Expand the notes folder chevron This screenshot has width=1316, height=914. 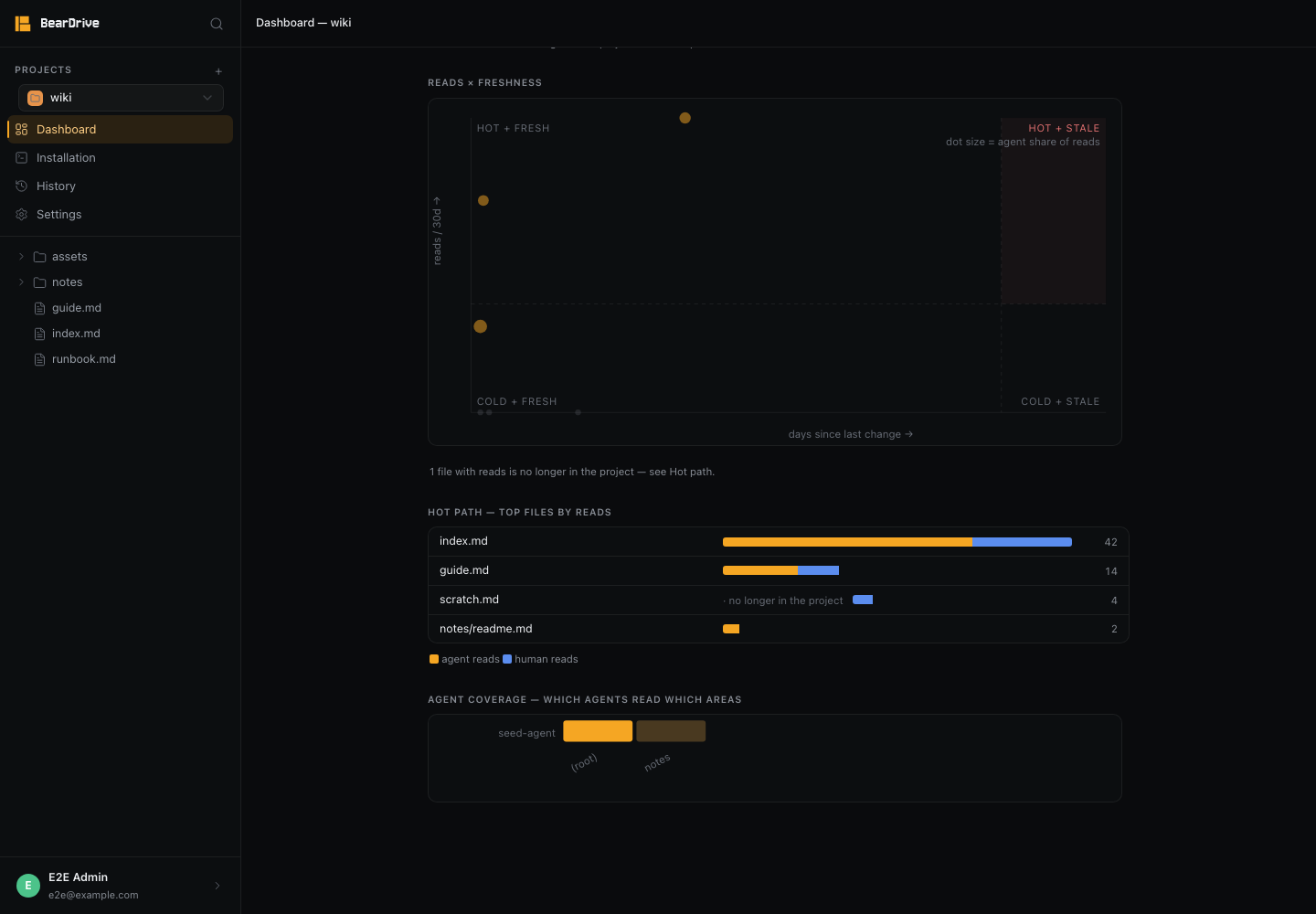[x=21, y=282]
